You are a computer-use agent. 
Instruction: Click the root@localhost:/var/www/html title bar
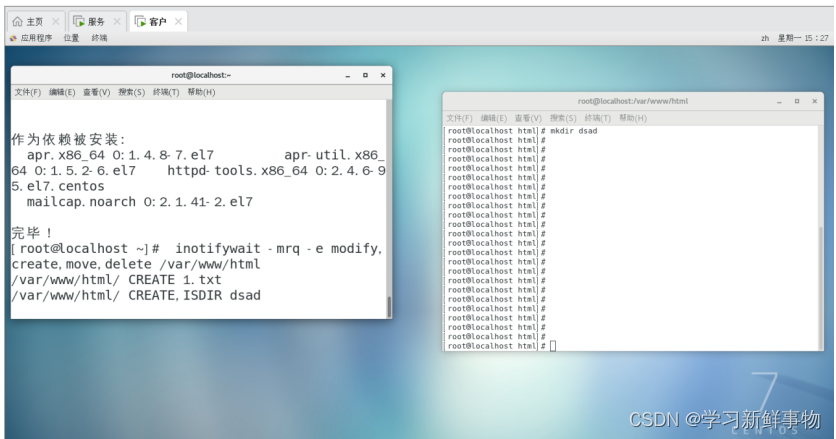[x=633, y=101]
